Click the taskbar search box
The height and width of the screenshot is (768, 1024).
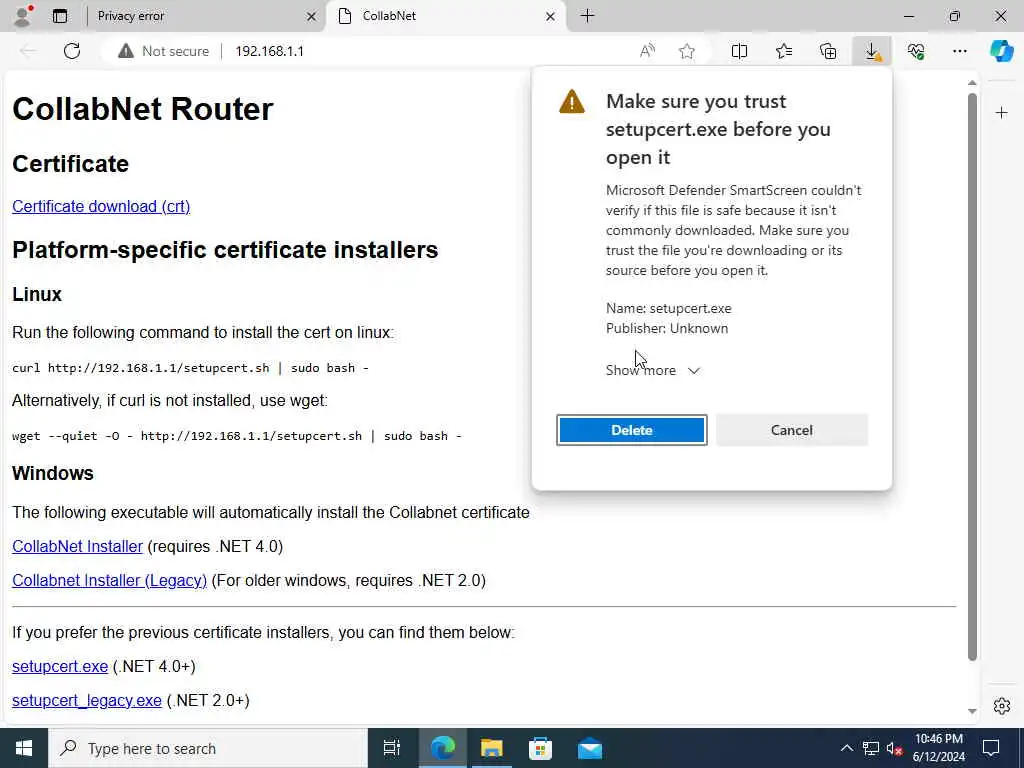[208, 748]
